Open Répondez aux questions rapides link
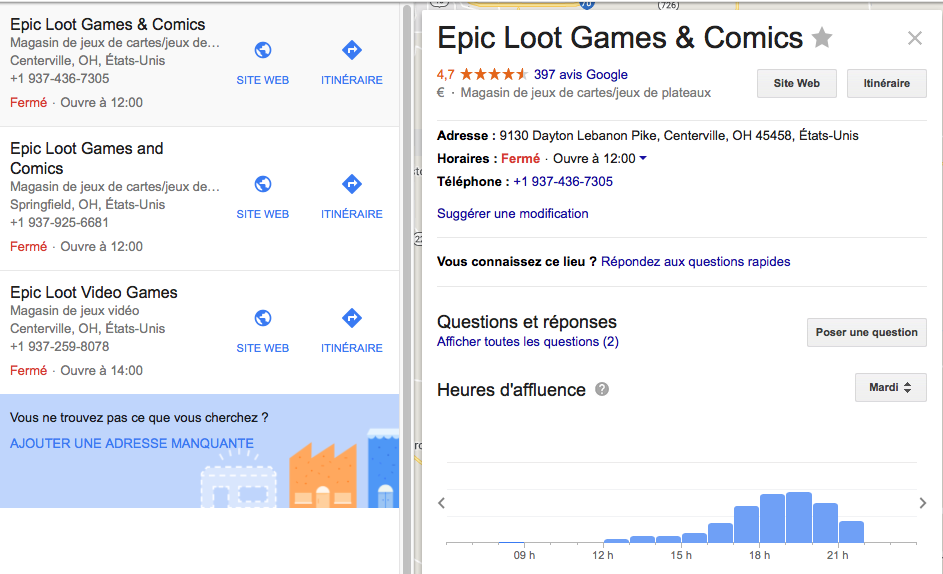Viewport: 943px width, 574px height. [x=695, y=262]
